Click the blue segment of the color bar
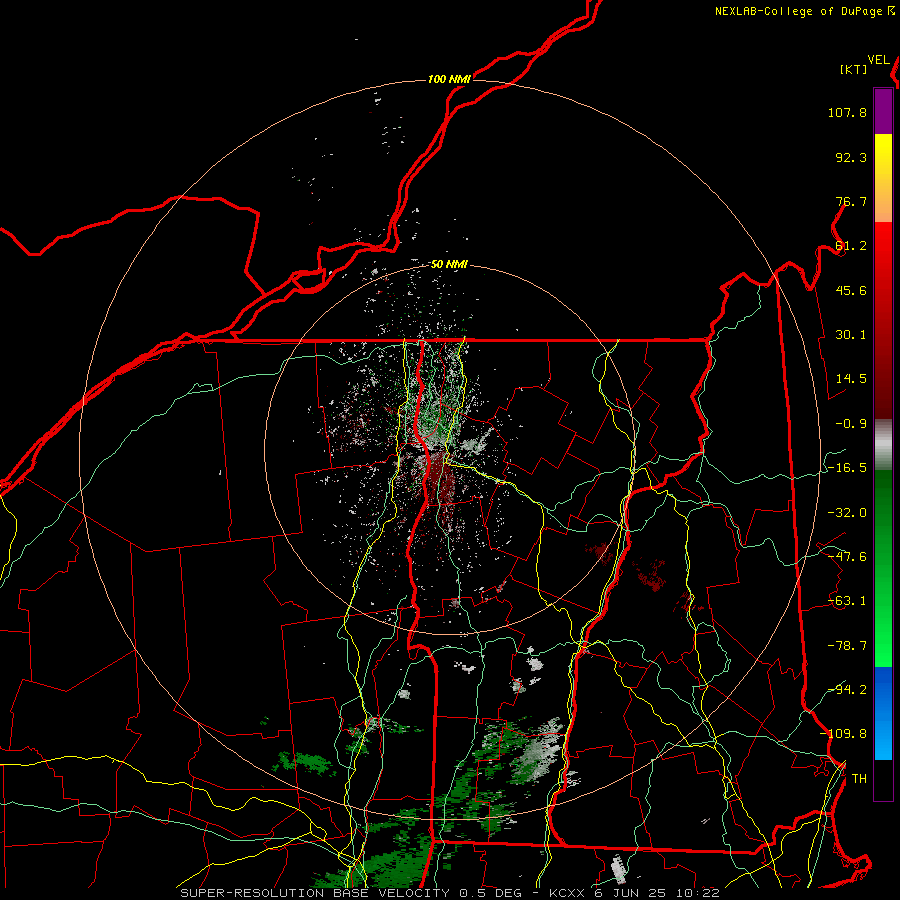Screen dimensions: 900x900 [x=883, y=713]
